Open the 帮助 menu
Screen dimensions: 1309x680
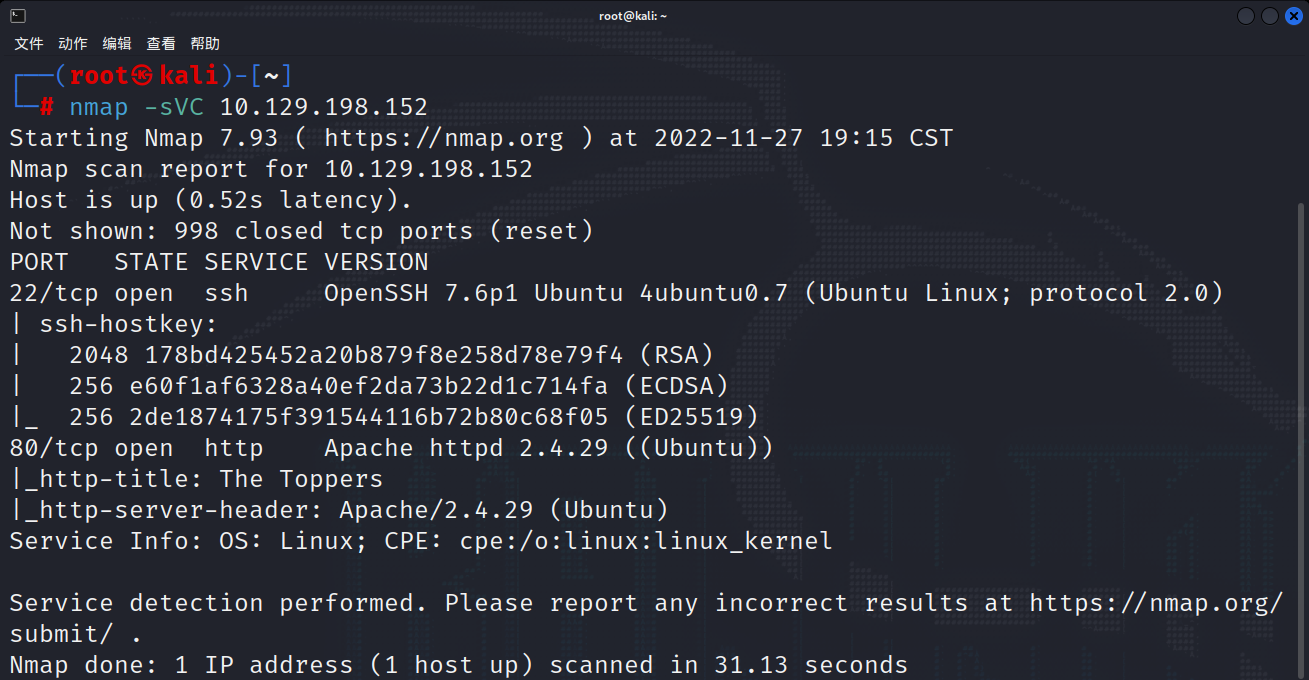(205, 44)
